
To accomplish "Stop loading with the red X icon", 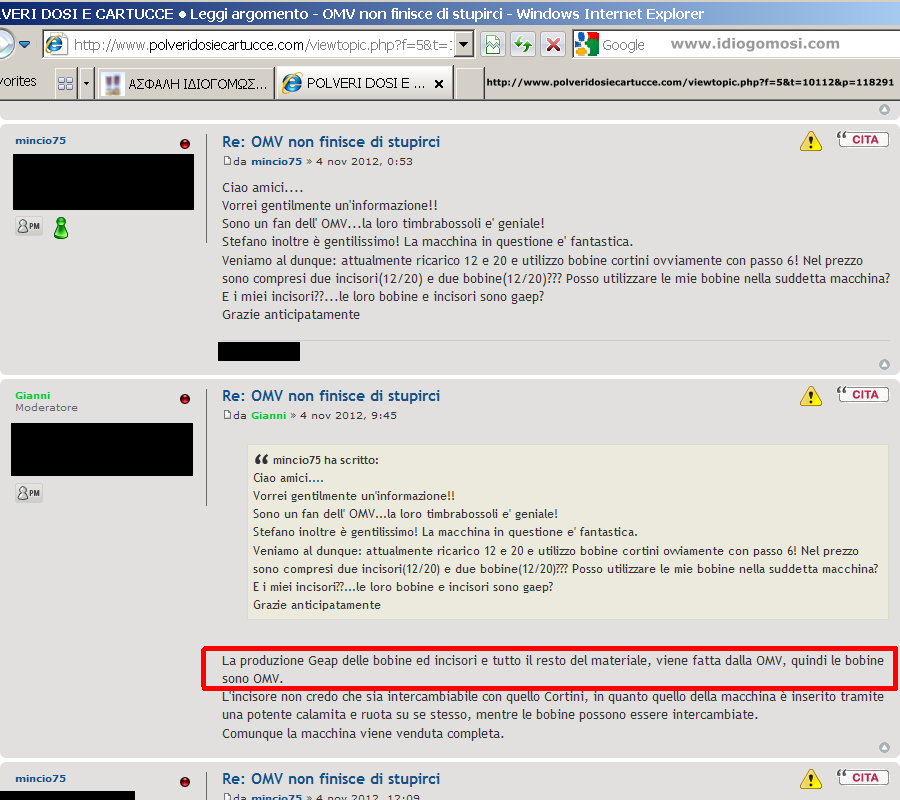I will click(x=553, y=44).
